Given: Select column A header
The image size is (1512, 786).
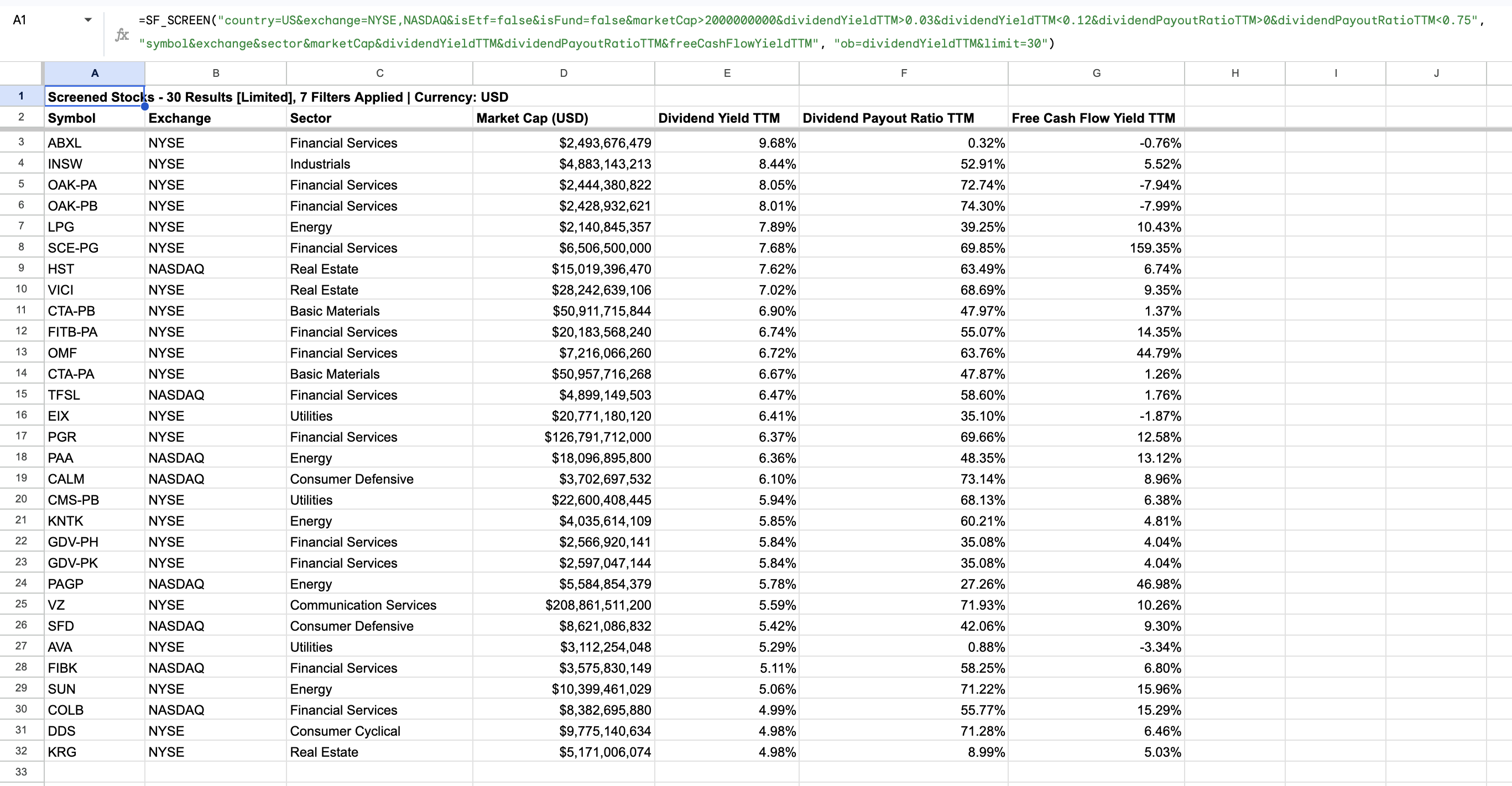Looking at the screenshot, I should click(95, 74).
